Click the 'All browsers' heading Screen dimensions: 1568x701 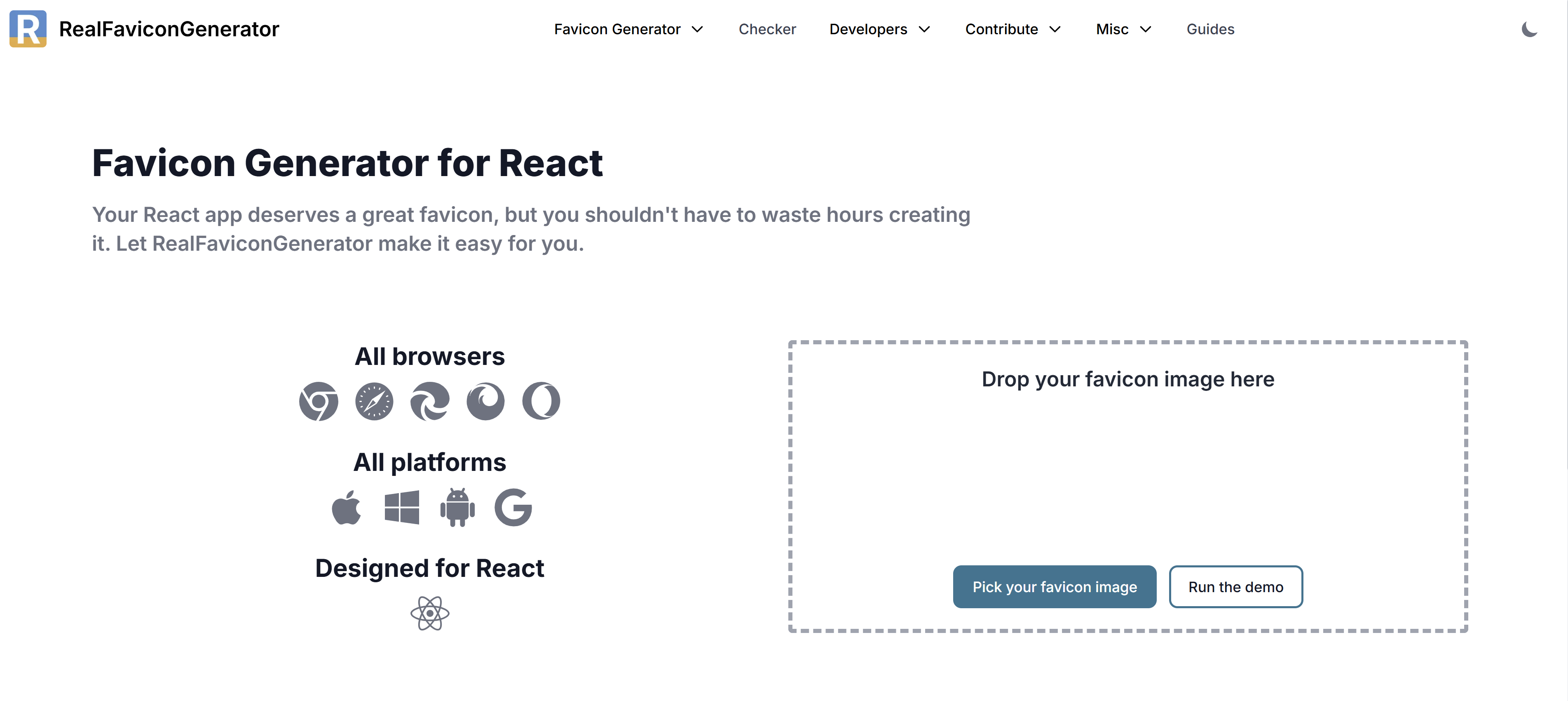430,356
